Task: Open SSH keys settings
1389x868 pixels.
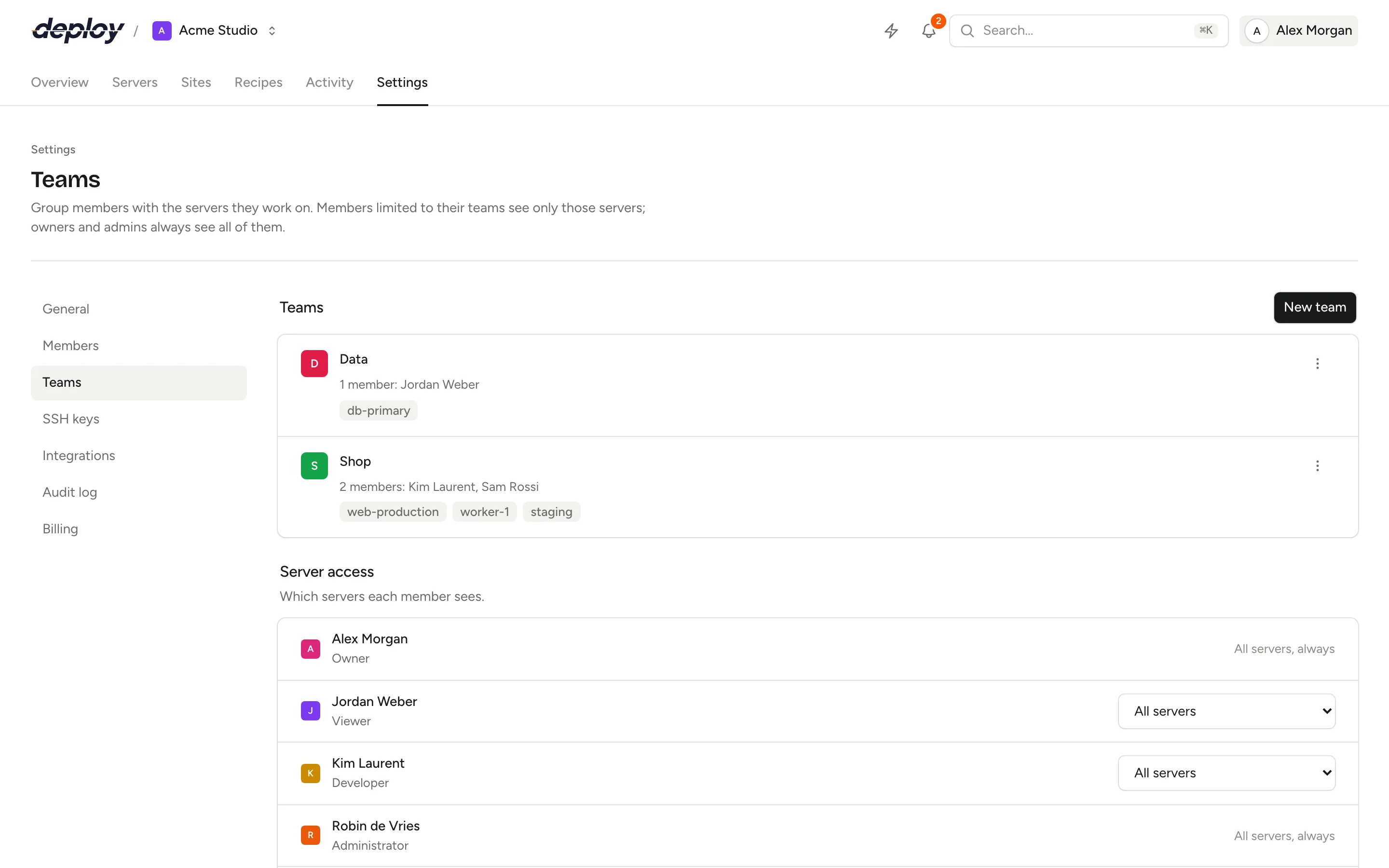Action: (x=139, y=419)
